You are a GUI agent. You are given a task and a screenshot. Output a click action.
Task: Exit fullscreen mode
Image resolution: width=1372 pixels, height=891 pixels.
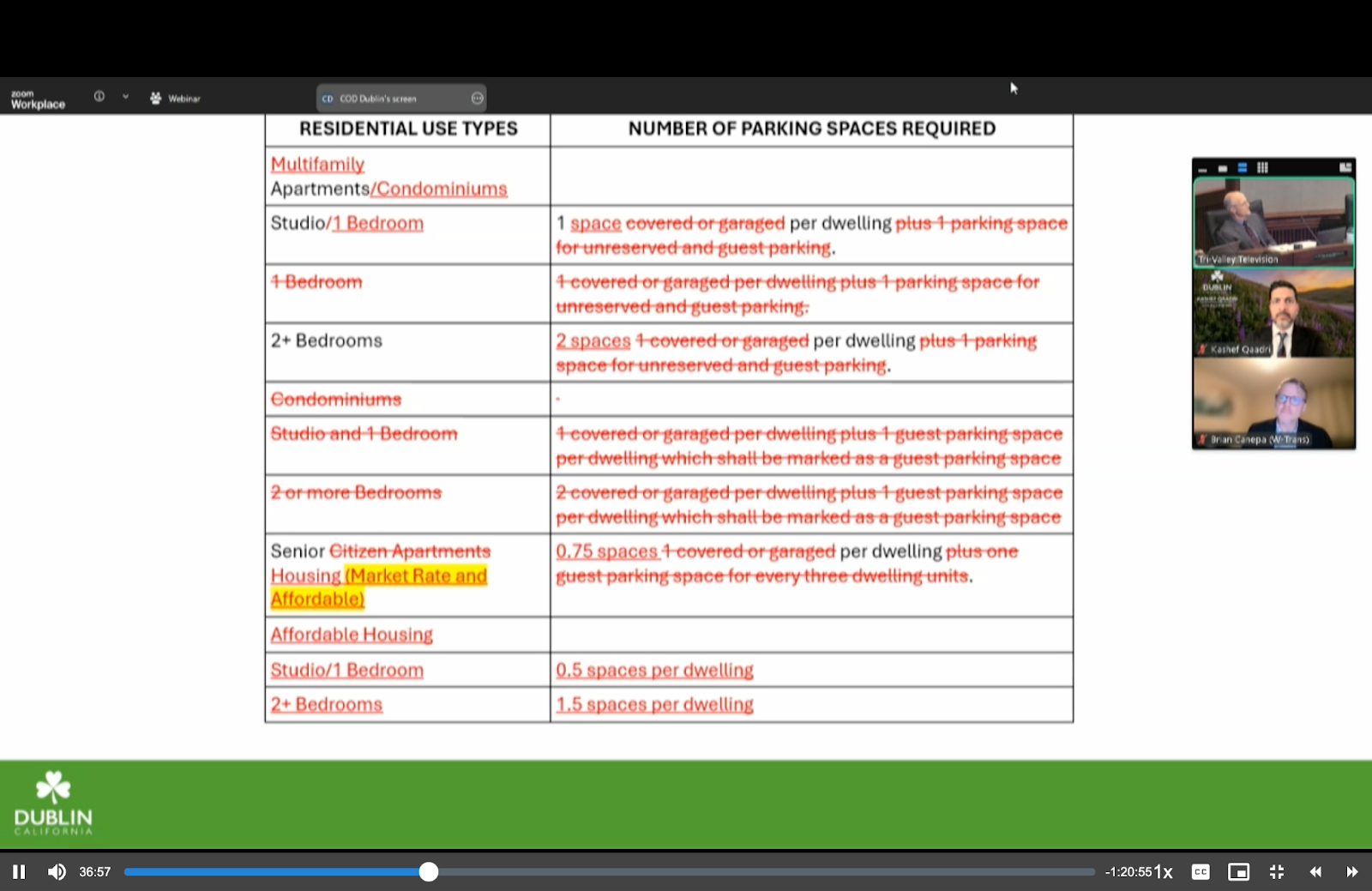(x=1277, y=871)
